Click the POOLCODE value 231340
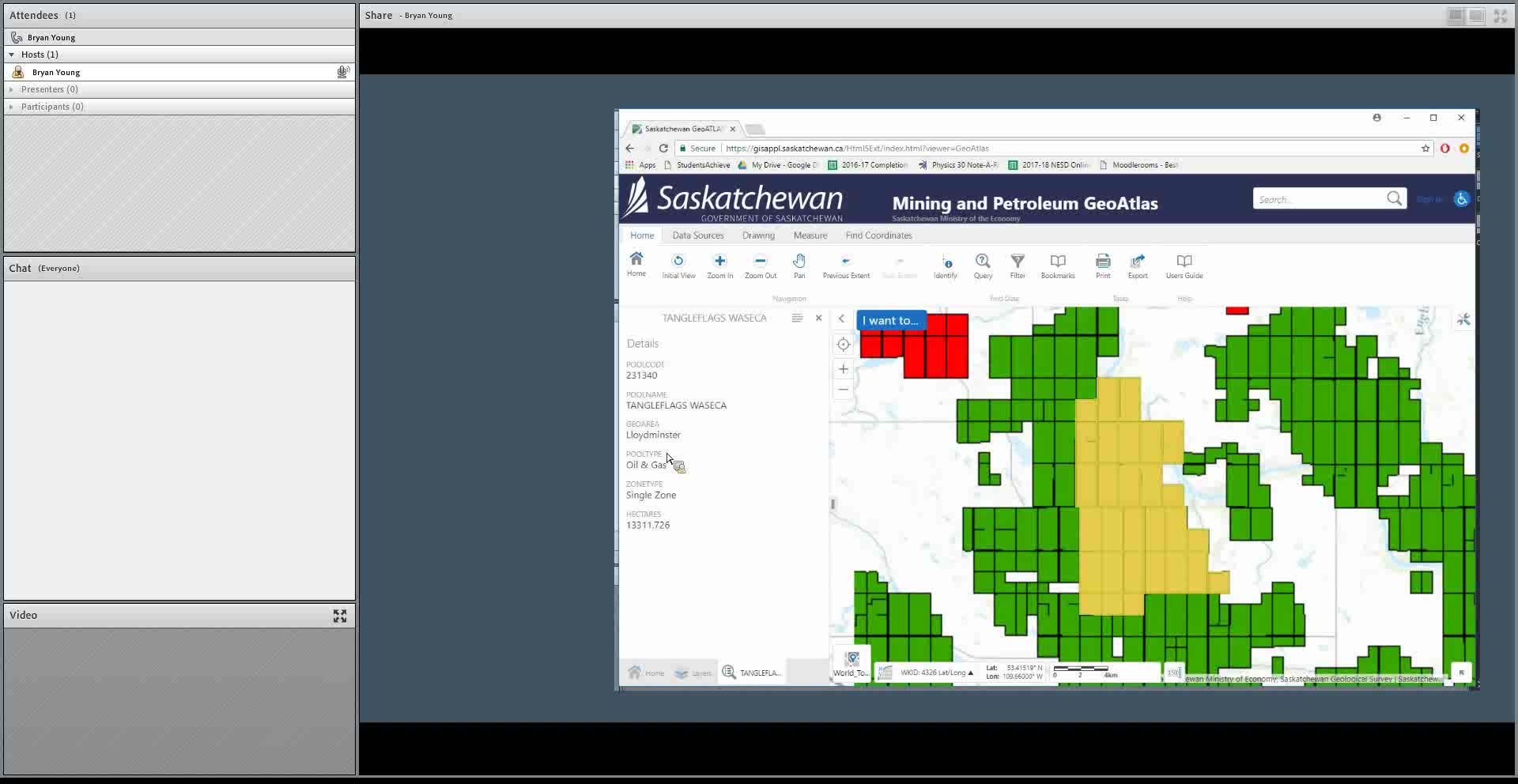 [x=641, y=375]
